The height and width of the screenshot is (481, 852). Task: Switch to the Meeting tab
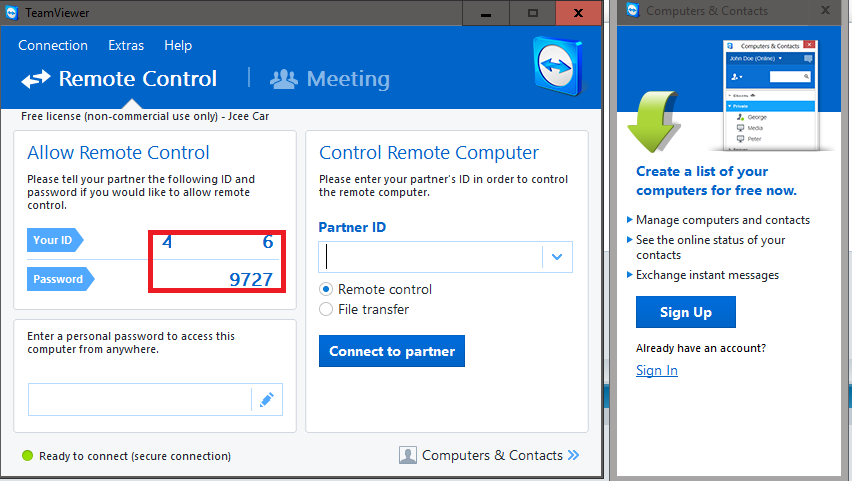pyautogui.click(x=347, y=79)
